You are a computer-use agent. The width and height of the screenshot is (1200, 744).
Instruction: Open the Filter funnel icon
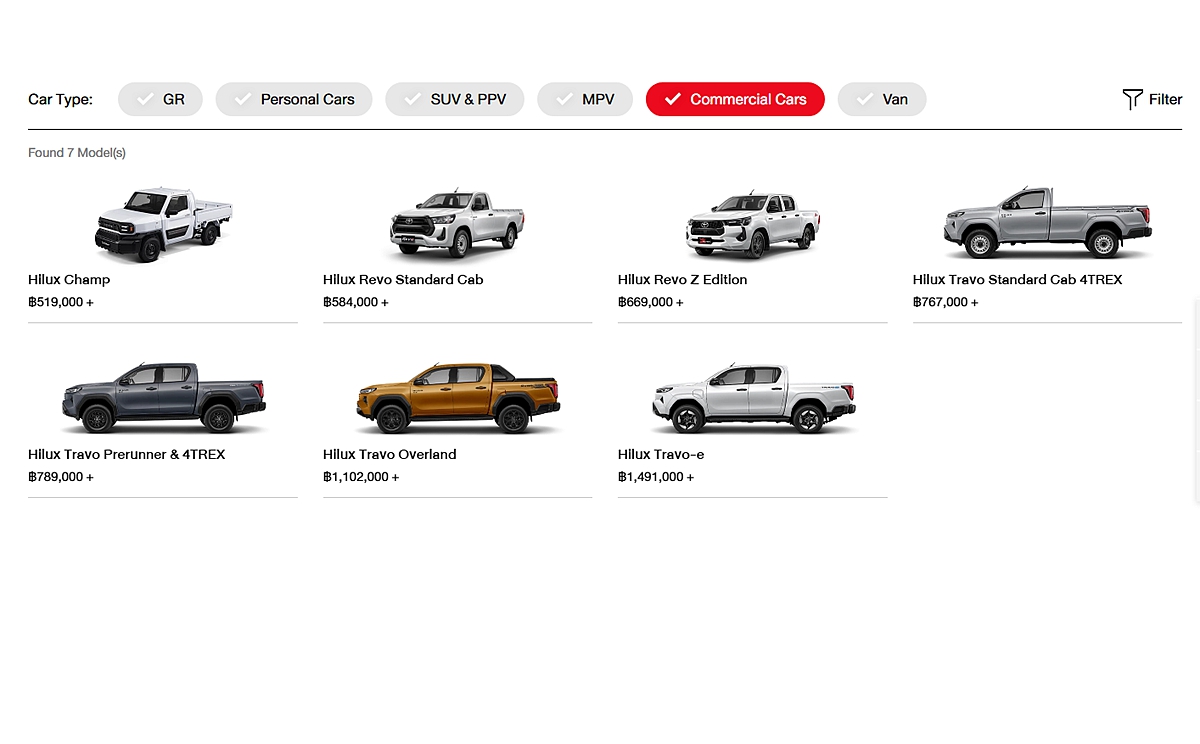pos(1132,99)
